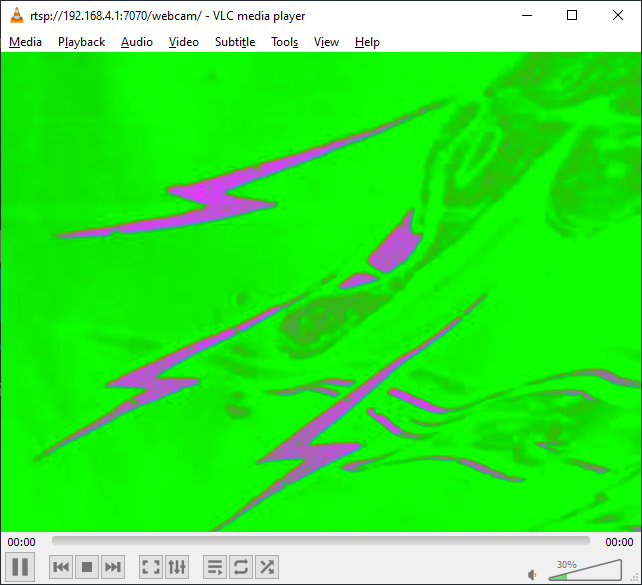Close the VLC media player window
Image resolution: width=642 pixels, height=585 pixels.
pos(618,16)
